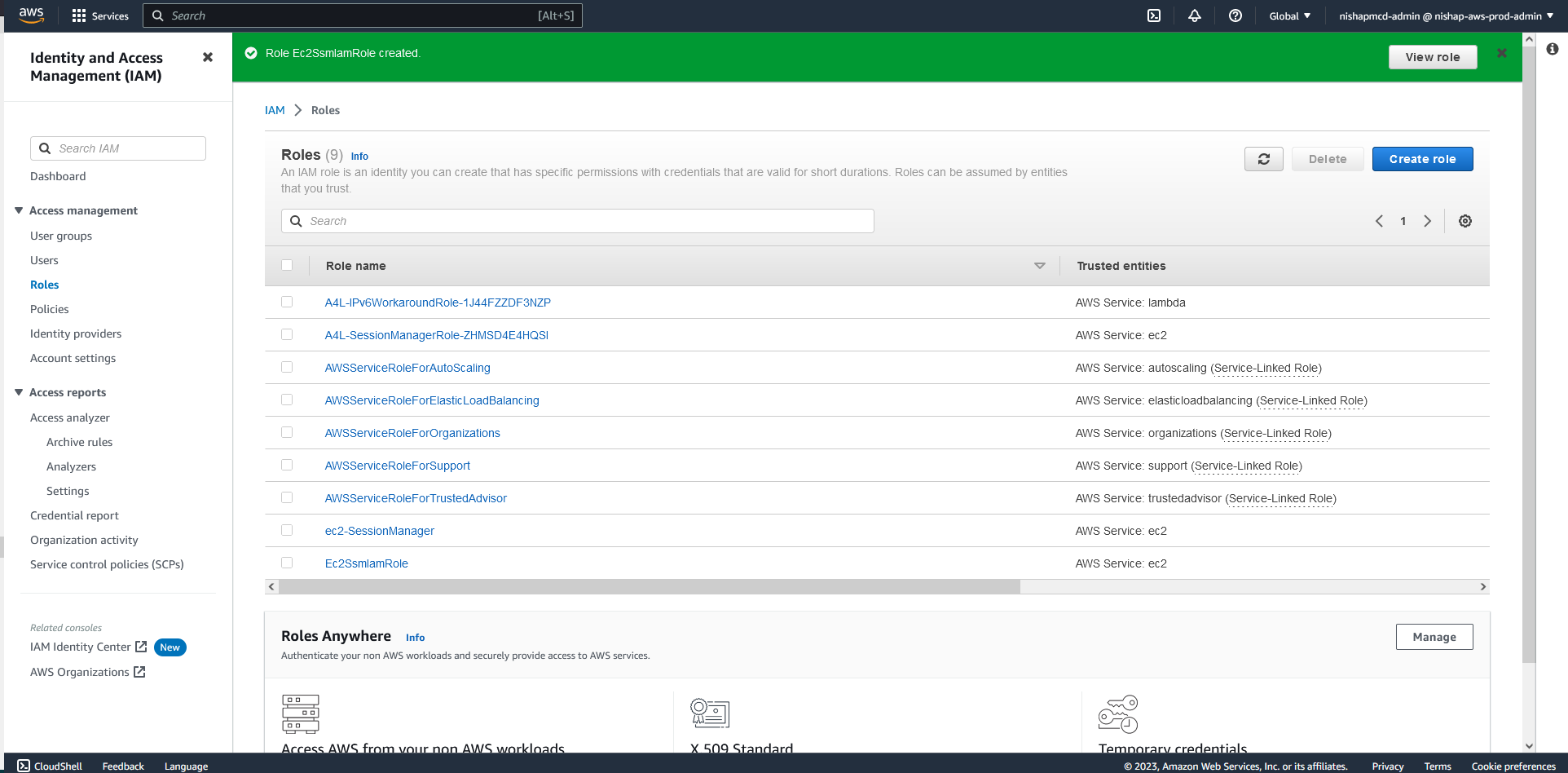The height and width of the screenshot is (773, 1568).
Task: Tick the ec2-SessionManager role checkbox
Action: click(x=287, y=530)
